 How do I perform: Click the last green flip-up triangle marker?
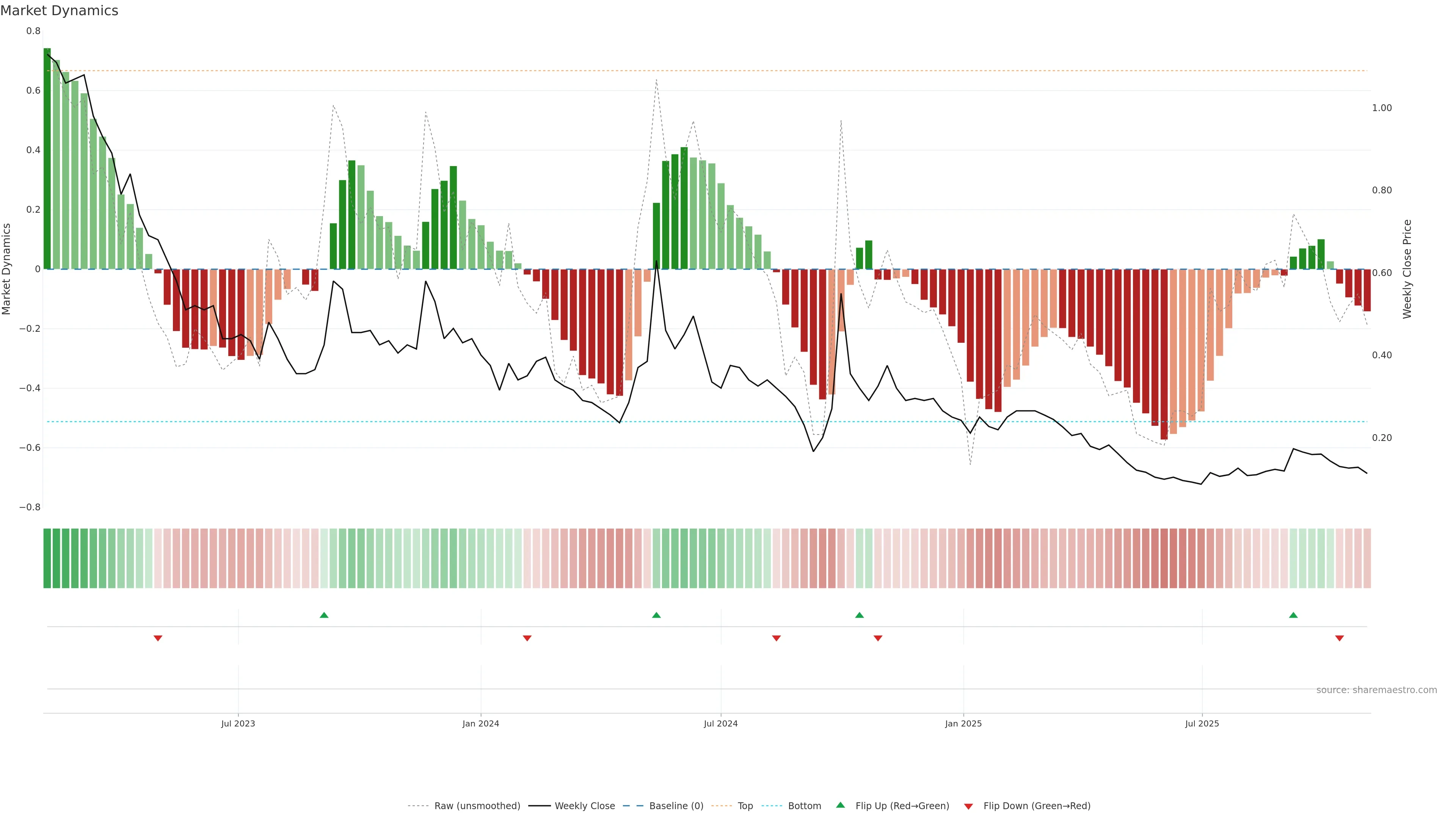[1293, 615]
